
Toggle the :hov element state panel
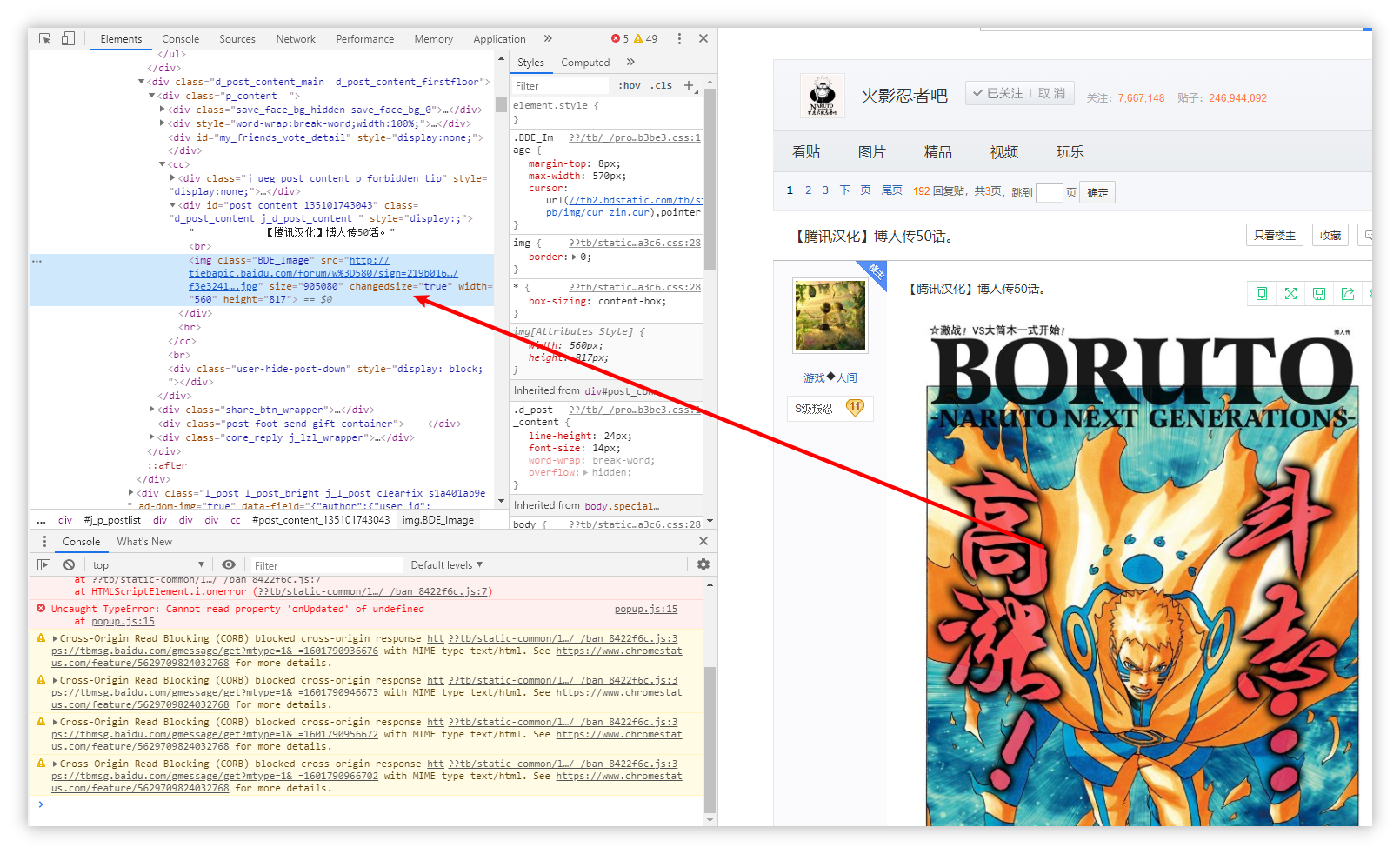point(630,85)
